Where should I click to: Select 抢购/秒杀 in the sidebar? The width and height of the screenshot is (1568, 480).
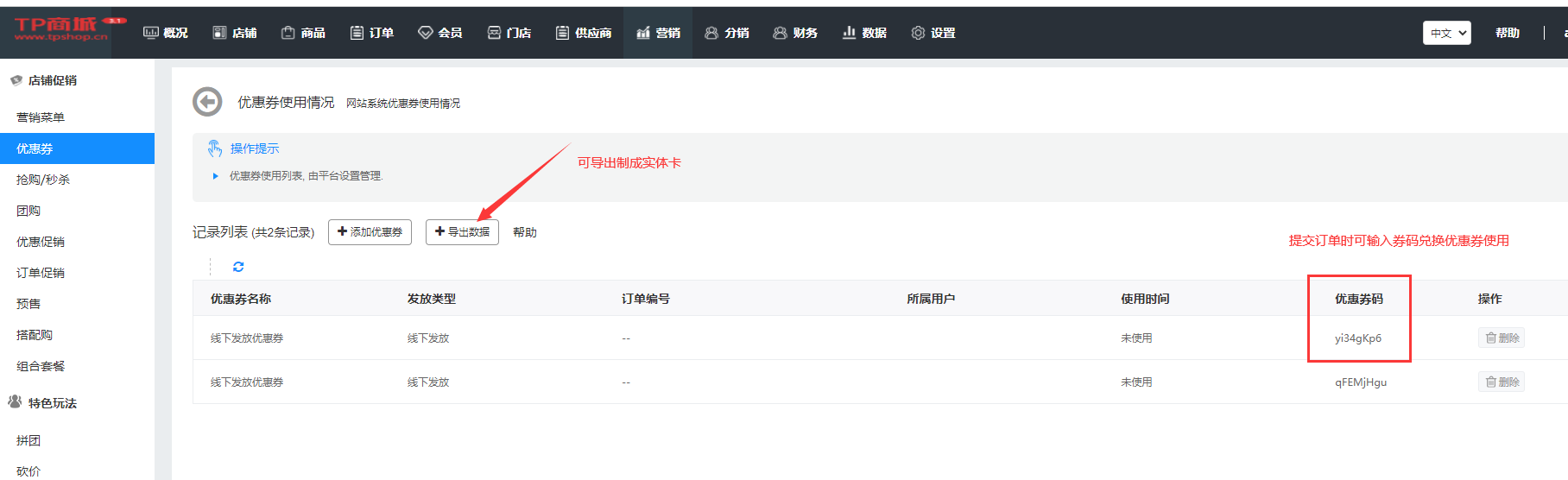(x=43, y=180)
